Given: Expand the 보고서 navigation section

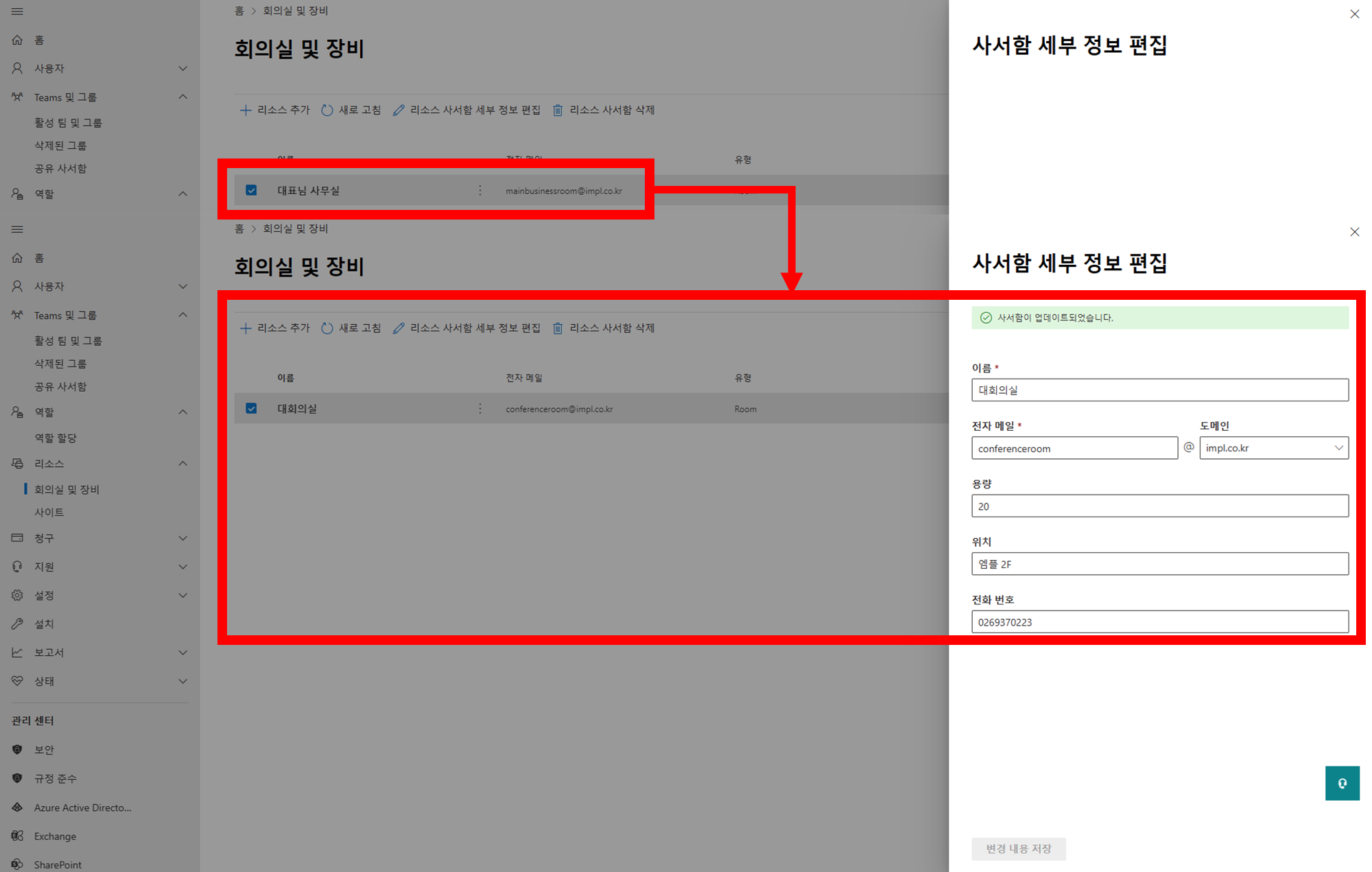Looking at the screenshot, I should pyautogui.click(x=182, y=652).
